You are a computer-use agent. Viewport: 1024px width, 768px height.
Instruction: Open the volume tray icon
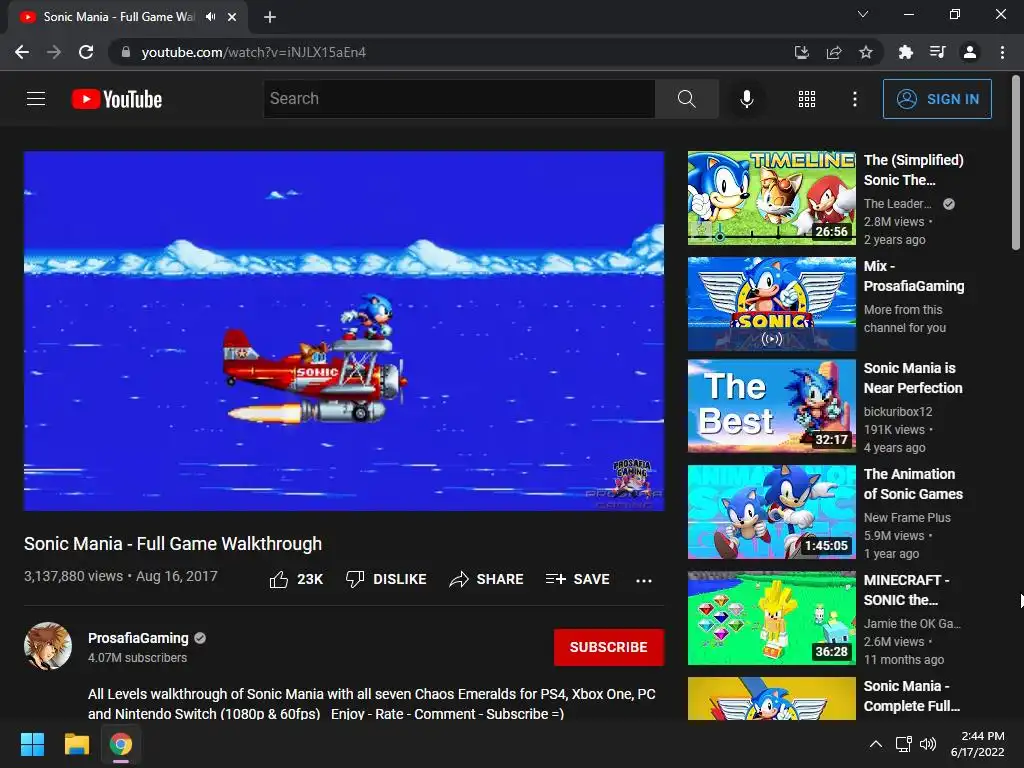tap(927, 744)
